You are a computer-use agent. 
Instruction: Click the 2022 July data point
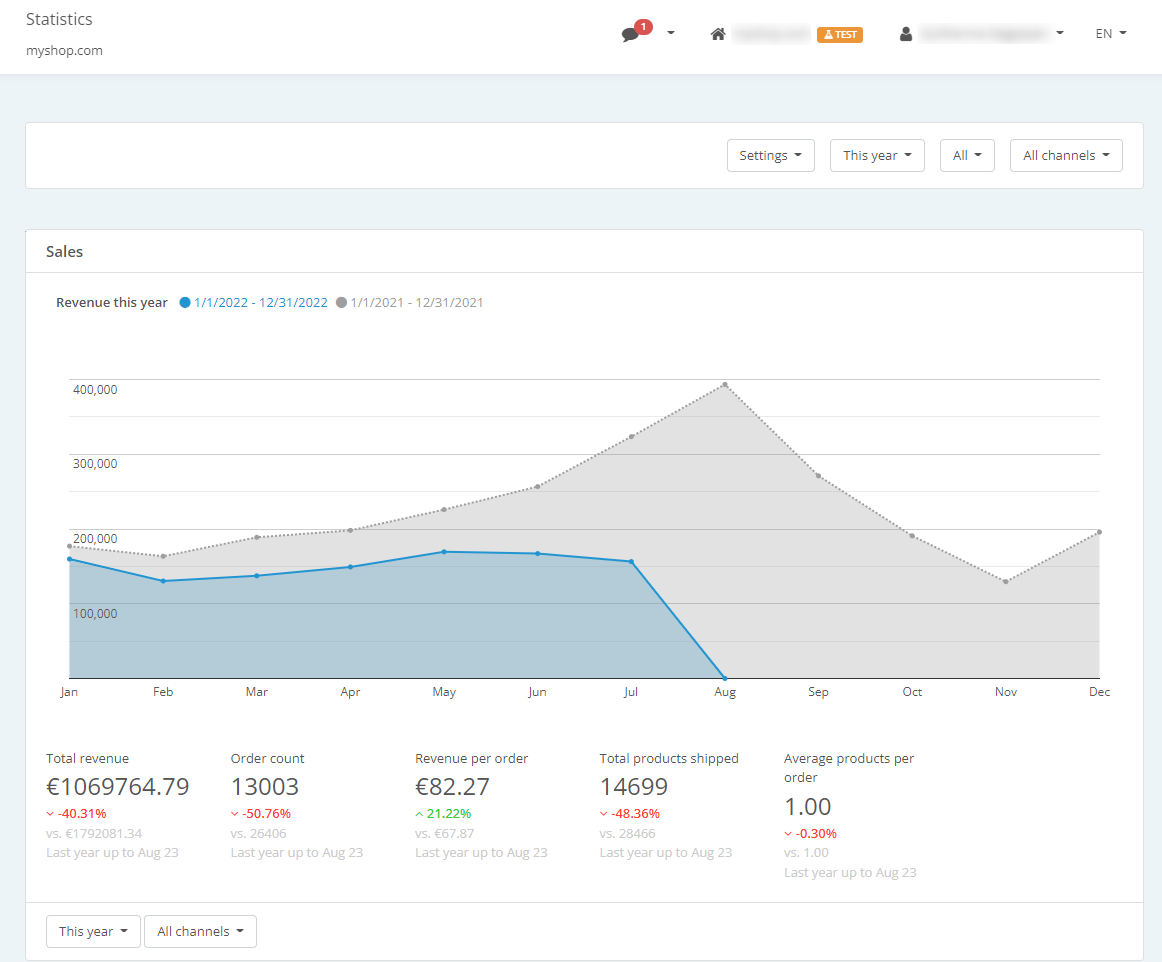tap(631, 562)
